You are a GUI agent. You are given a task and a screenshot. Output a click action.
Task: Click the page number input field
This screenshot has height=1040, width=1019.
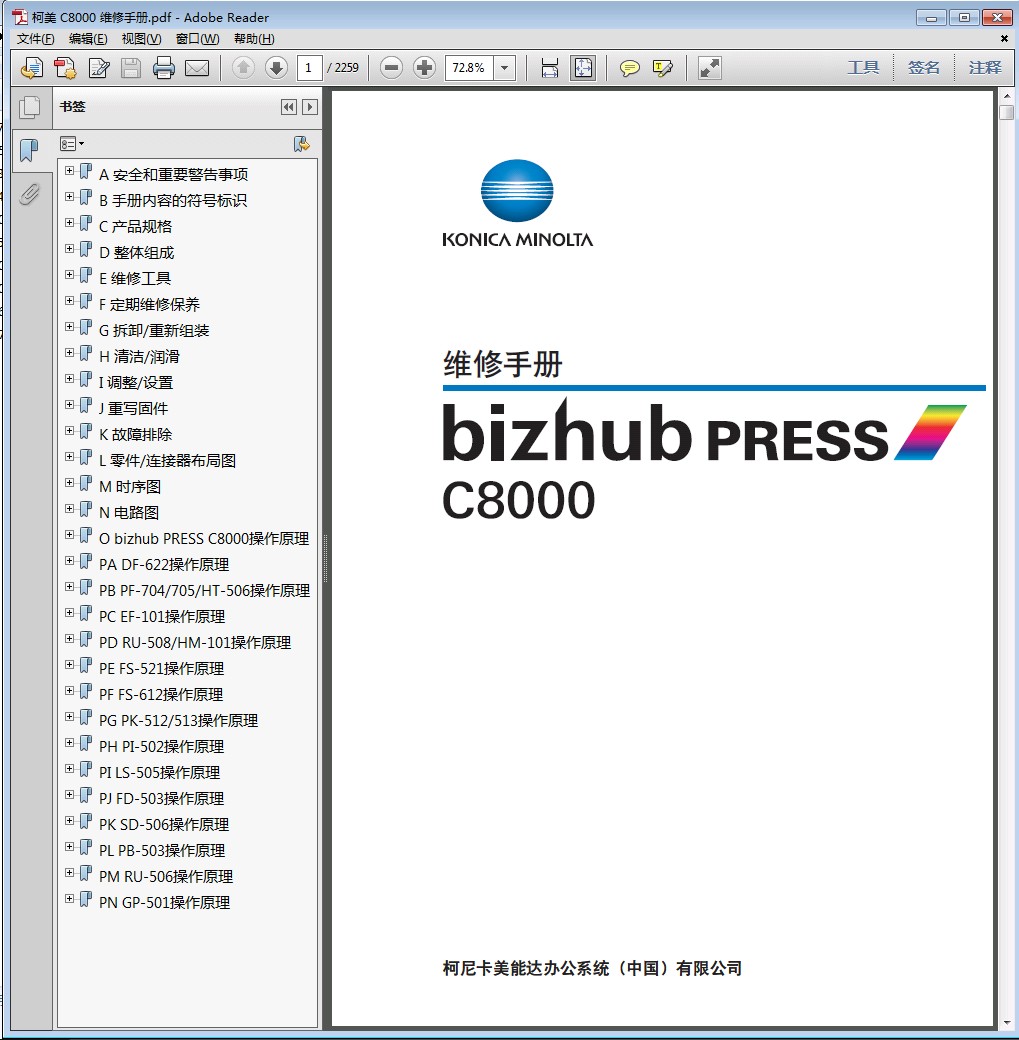[309, 68]
